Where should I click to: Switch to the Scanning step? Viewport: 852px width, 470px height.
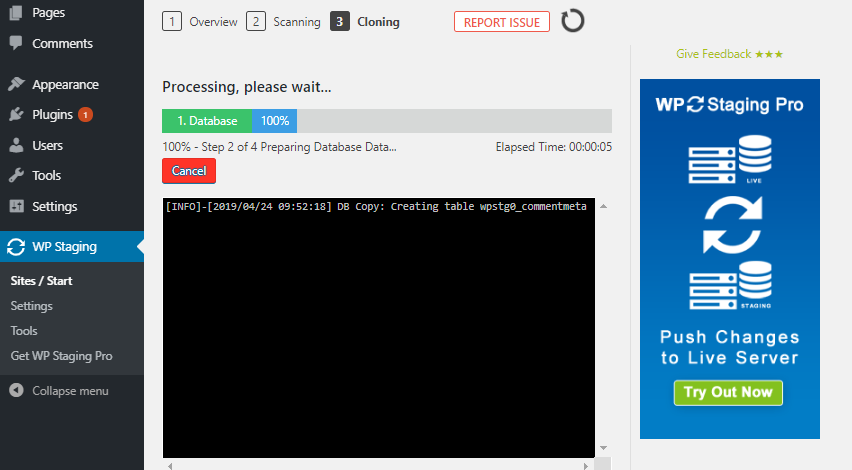(x=297, y=22)
